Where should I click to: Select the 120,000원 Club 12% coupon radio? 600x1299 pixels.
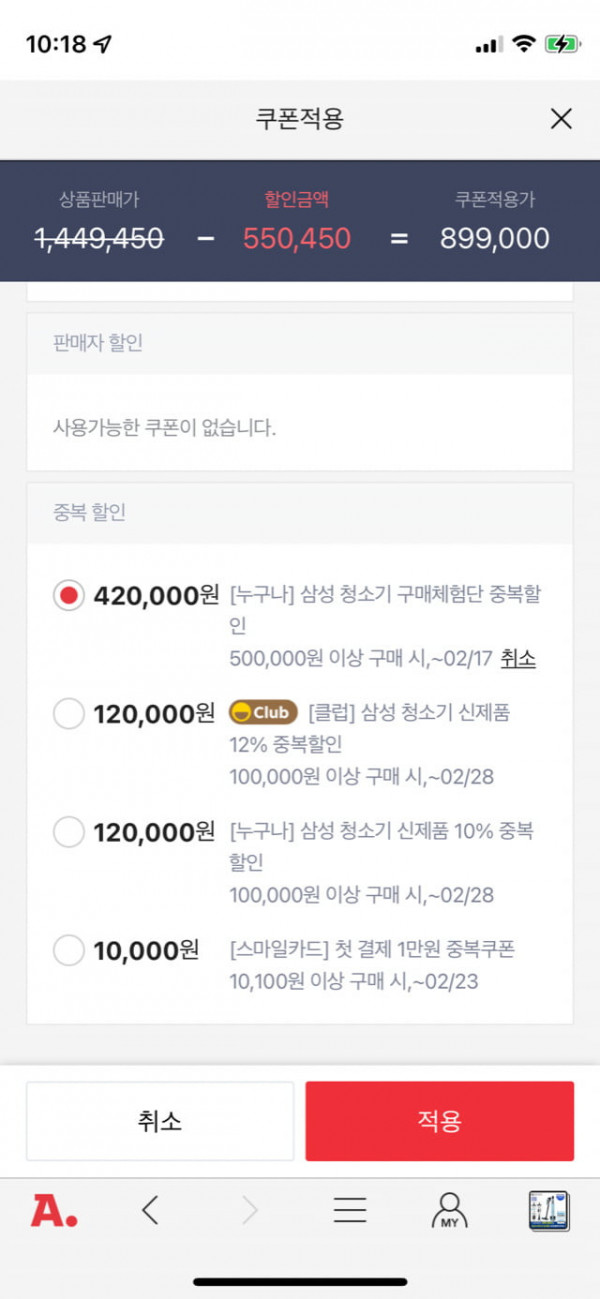(x=69, y=714)
